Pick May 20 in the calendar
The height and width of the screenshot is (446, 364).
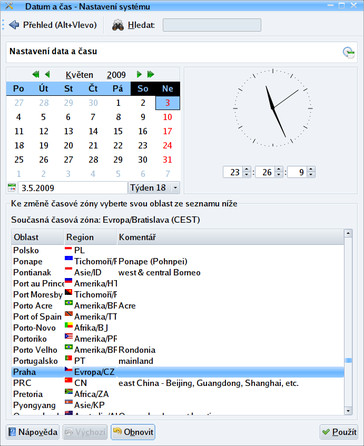(x=68, y=146)
